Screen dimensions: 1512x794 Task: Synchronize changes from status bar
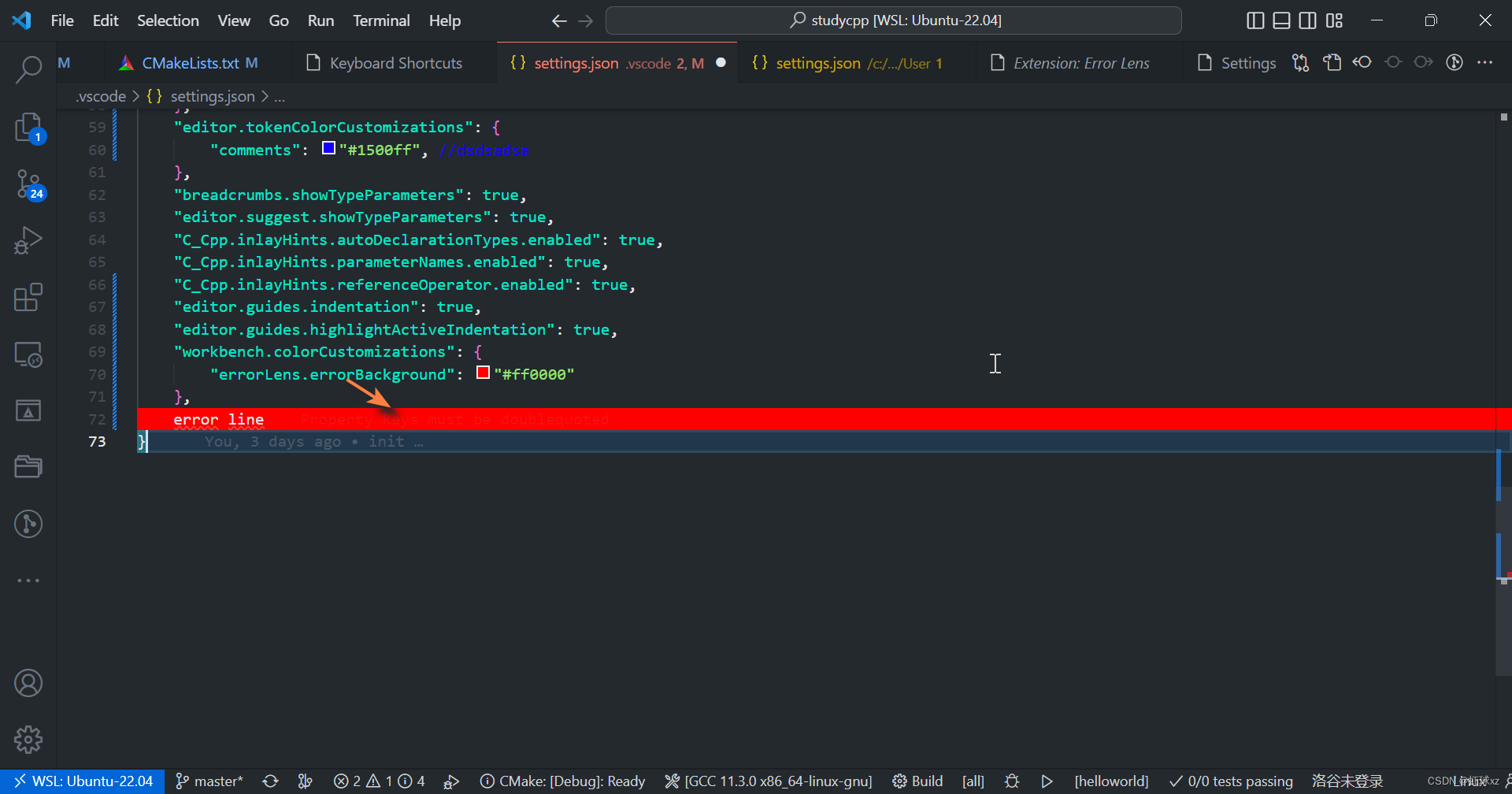(x=270, y=781)
